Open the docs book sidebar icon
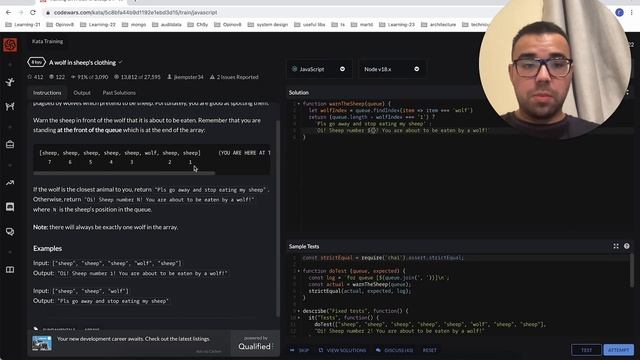This screenshot has width=640, height=360. pyautogui.click(x=10, y=270)
